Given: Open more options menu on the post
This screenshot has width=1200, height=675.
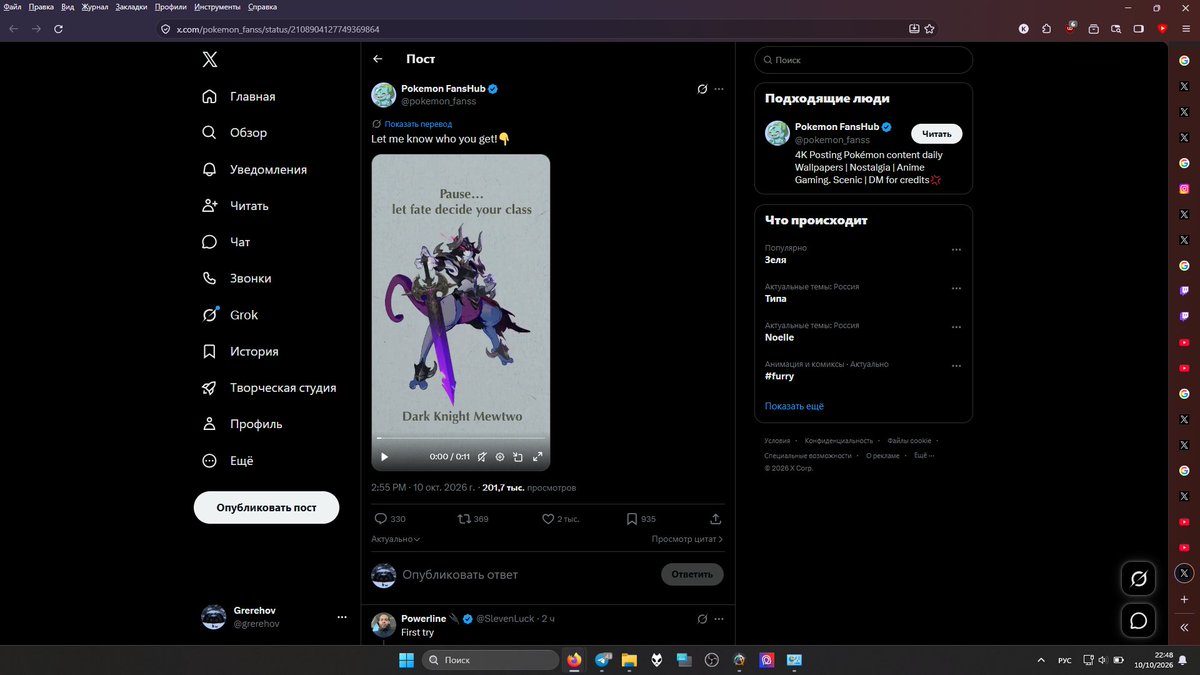Looking at the screenshot, I should click(x=718, y=89).
